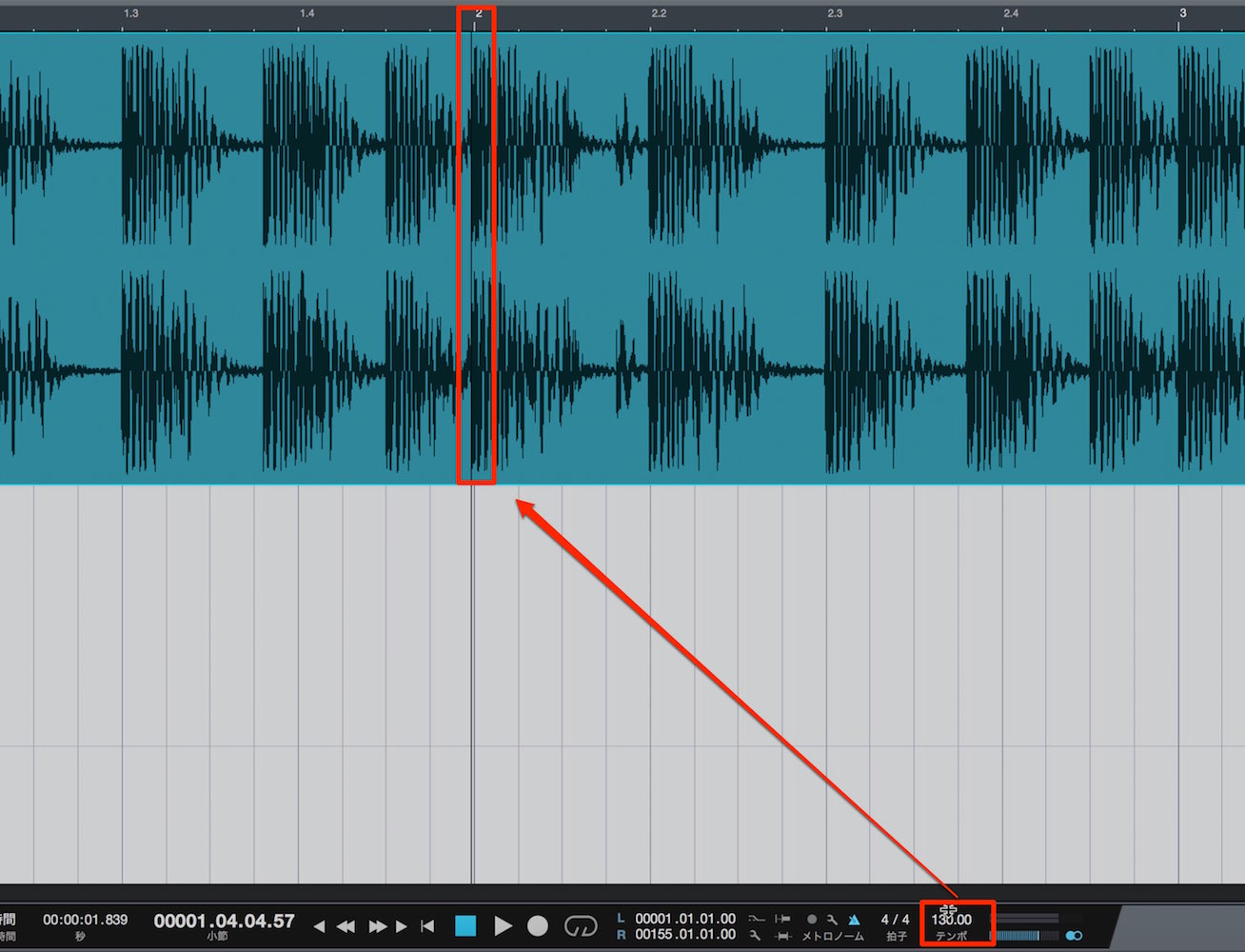This screenshot has width=1245, height=952.
Task: Click bar 2 on the timeline ruler
Action: click(x=479, y=13)
